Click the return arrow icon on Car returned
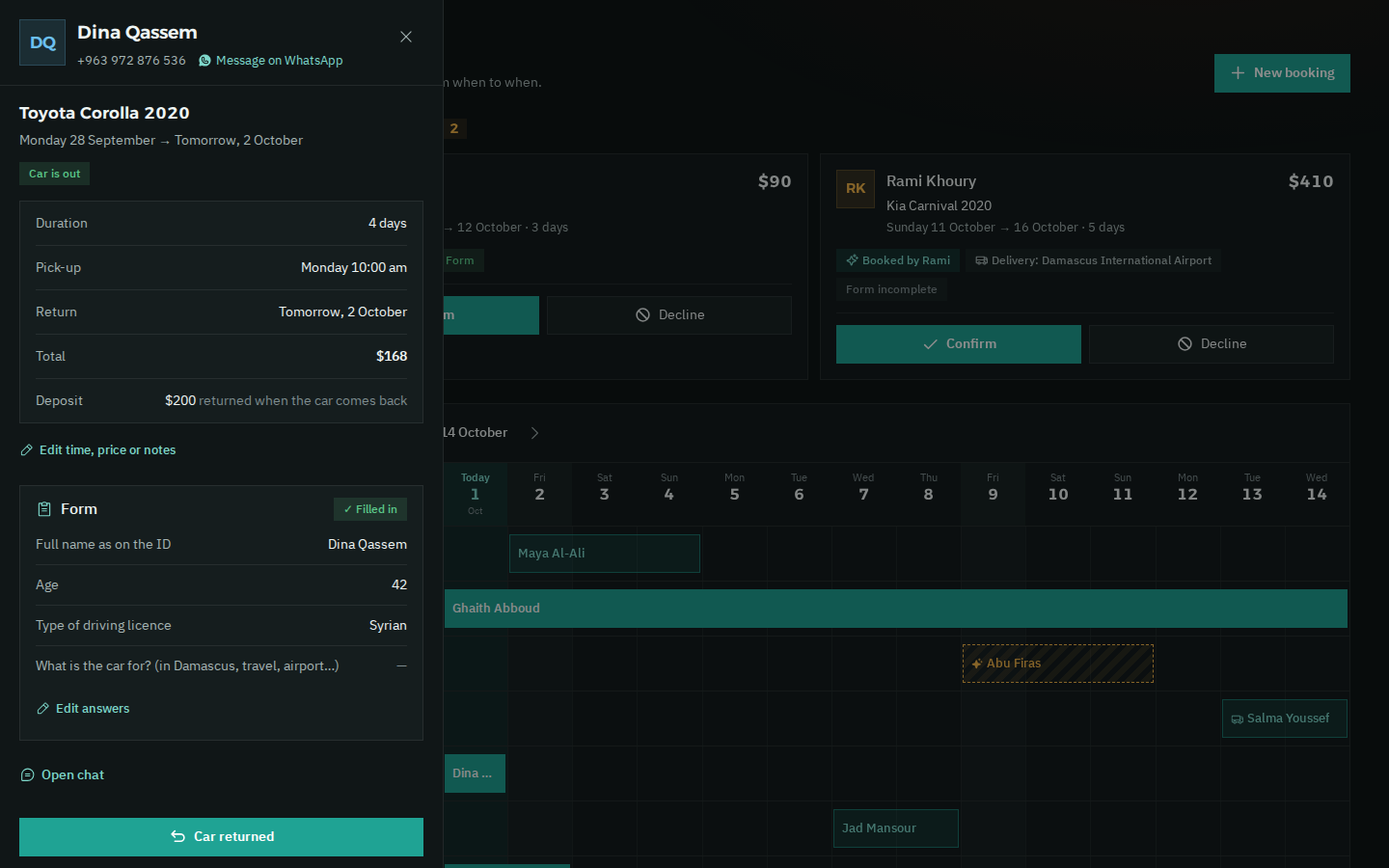This screenshot has width=1389, height=868. pos(178,837)
